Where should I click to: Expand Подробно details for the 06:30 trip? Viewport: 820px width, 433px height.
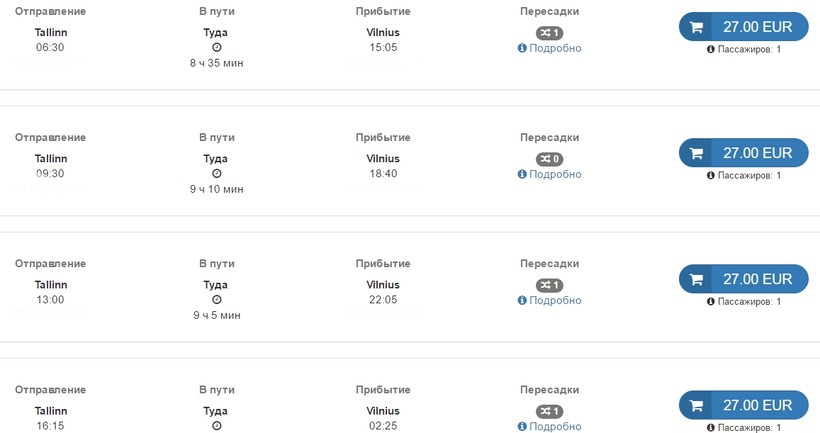554,48
